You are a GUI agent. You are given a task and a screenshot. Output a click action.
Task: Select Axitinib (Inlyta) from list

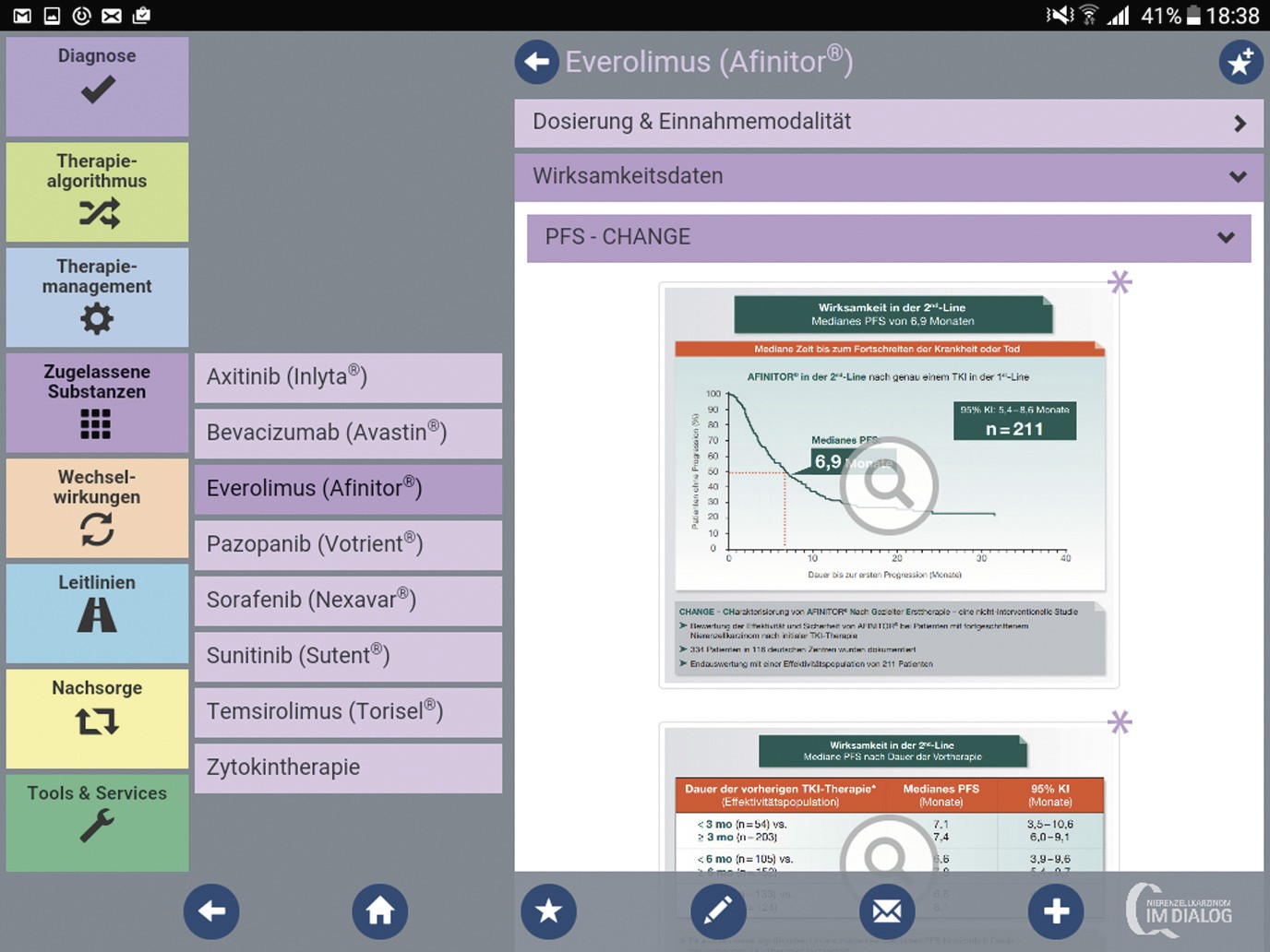[348, 377]
